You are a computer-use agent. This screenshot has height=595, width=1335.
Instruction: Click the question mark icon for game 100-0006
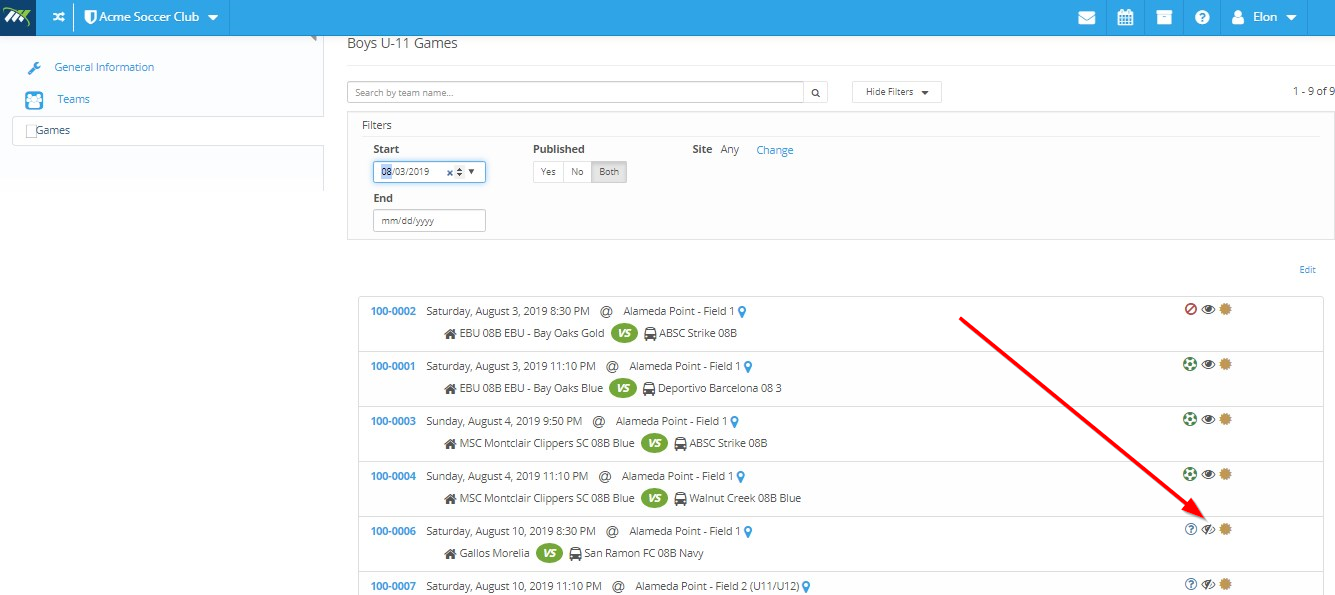1190,529
